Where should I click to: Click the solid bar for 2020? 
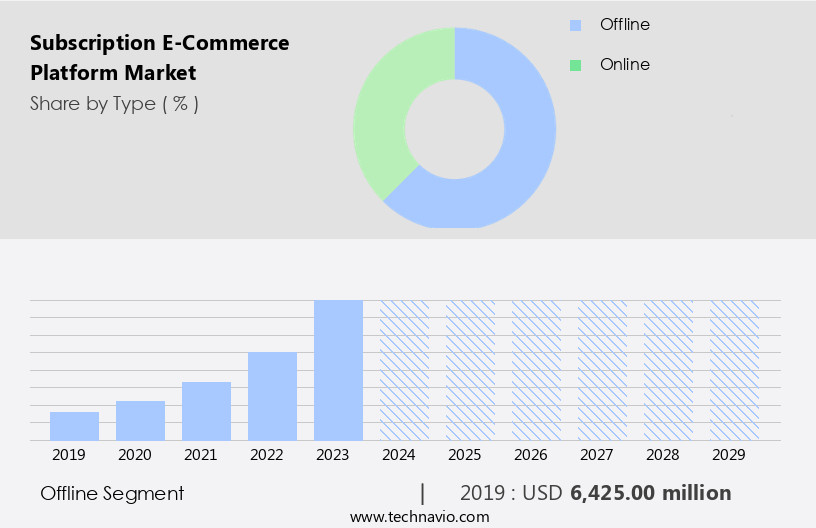pyautogui.click(x=140, y=420)
